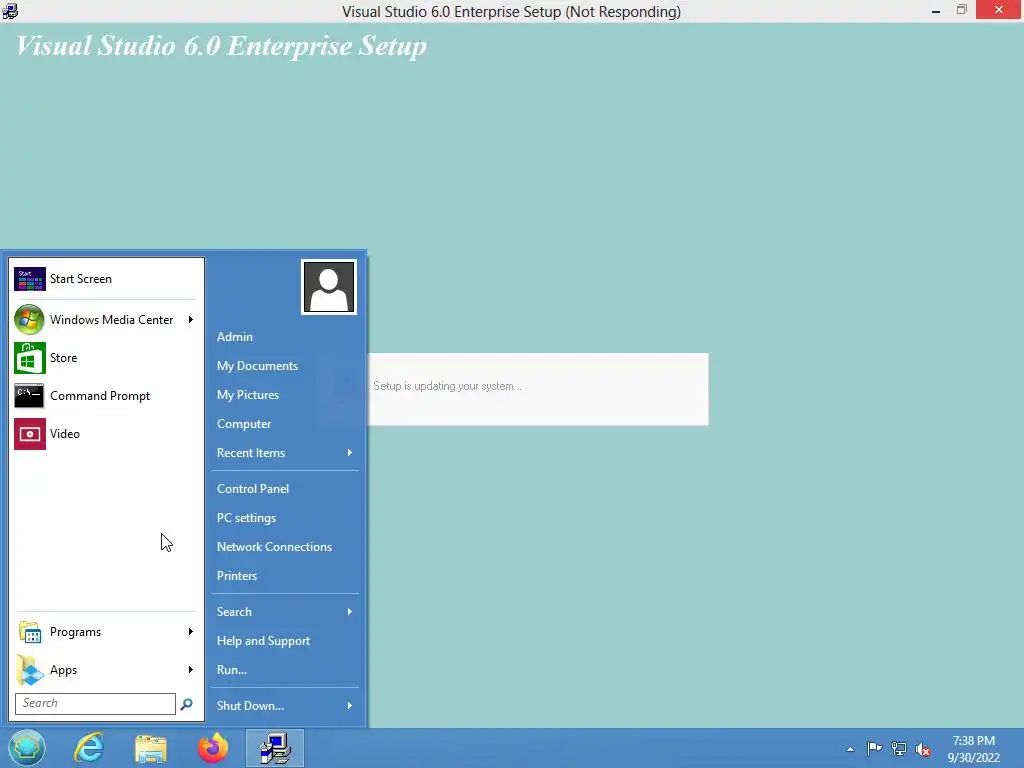The width and height of the screenshot is (1024, 768).
Task: Open My Pictures
Action: 248,395
